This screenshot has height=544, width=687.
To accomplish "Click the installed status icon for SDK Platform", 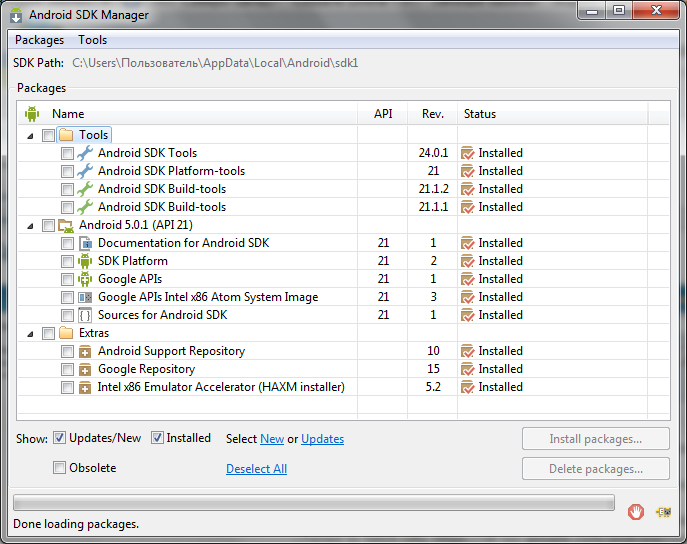I will tap(467, 261).
